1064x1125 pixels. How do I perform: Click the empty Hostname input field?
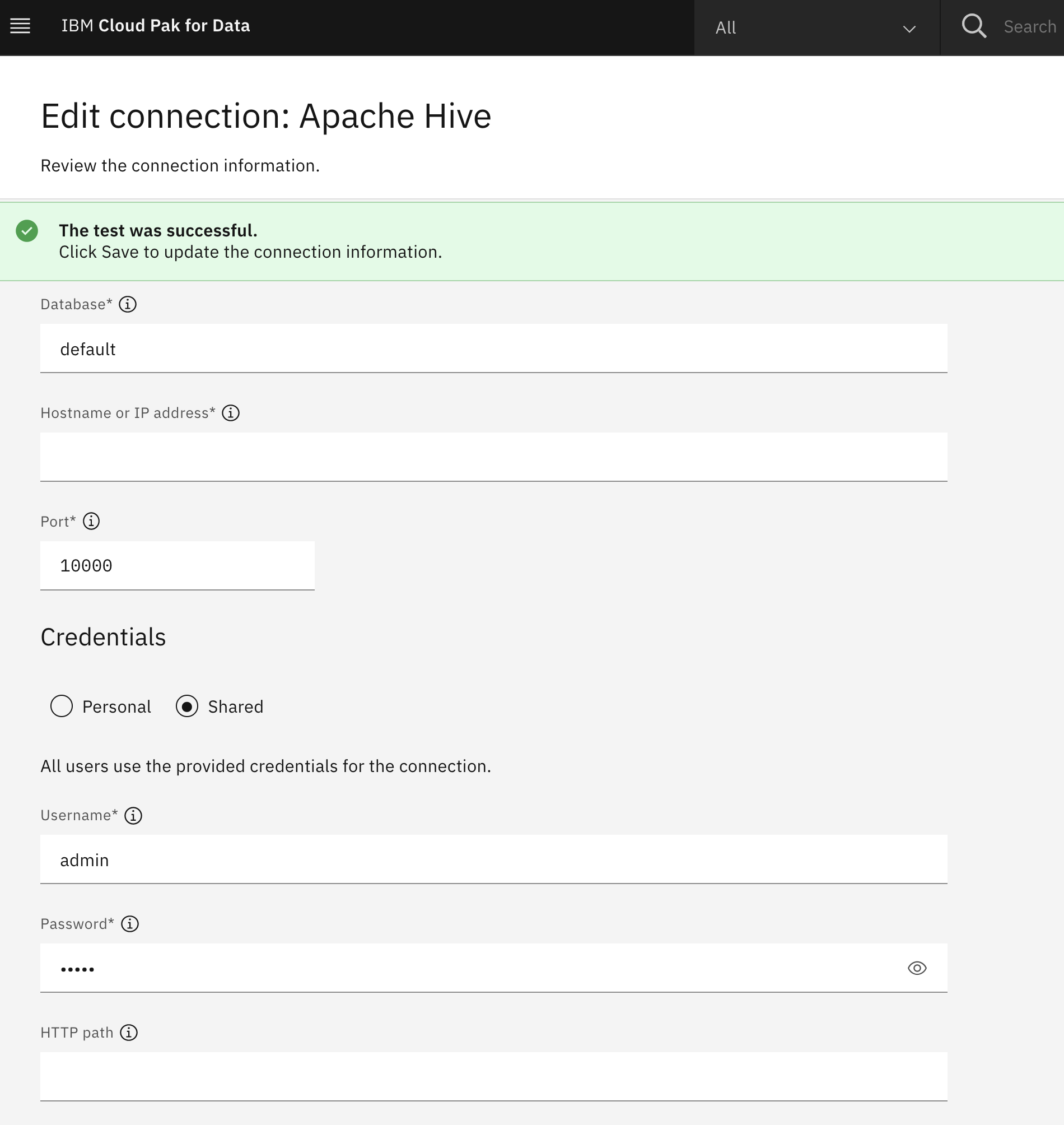click(x=493, y=457)
